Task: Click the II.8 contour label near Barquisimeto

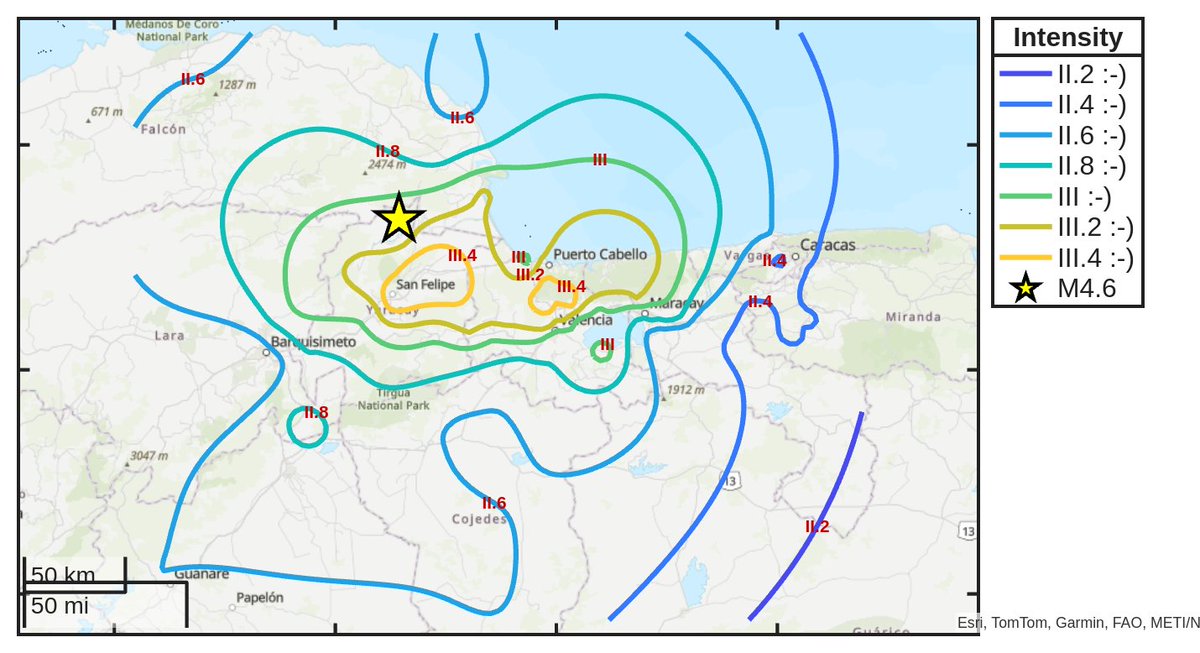Action: pyautogui.click(x=316, y=412)
